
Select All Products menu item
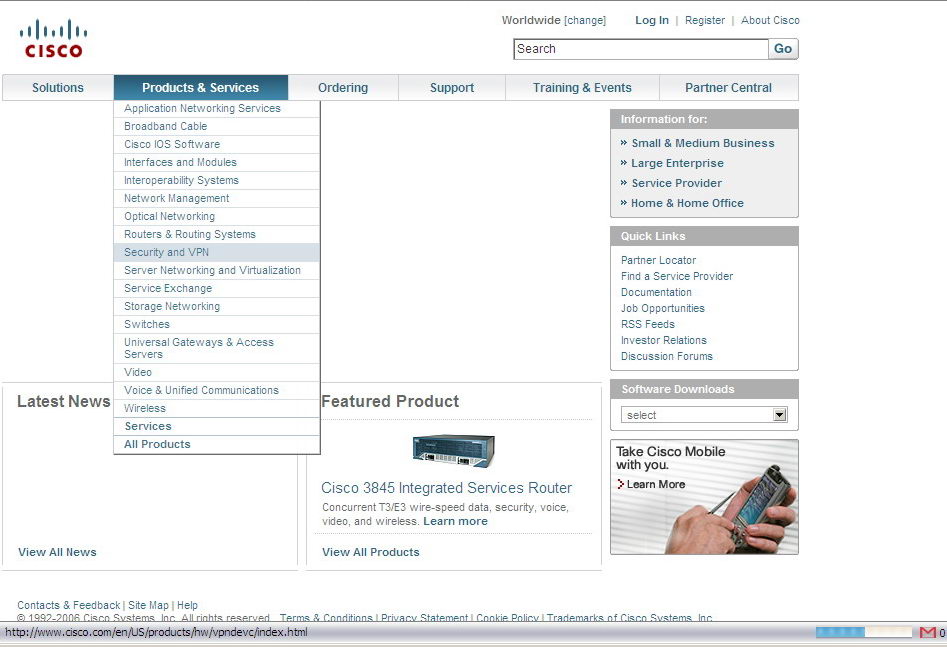click(217, 445)
